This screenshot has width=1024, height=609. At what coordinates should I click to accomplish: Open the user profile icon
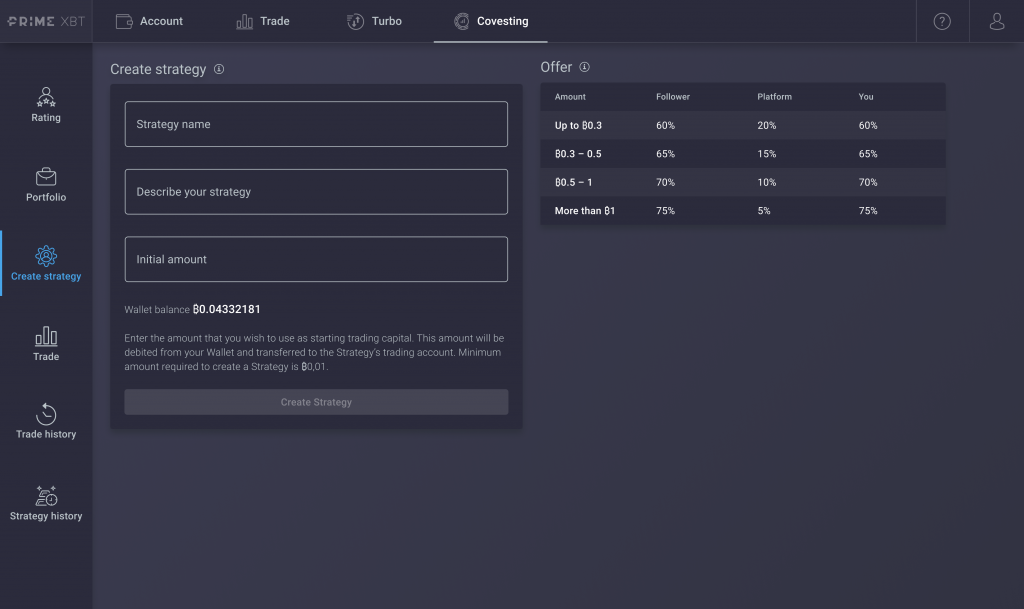[996, 20]
